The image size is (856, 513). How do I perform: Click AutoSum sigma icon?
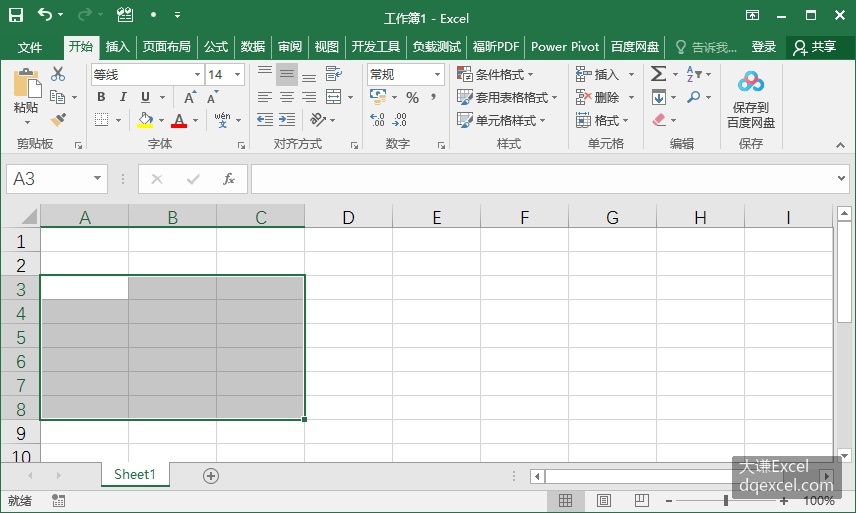658,74
